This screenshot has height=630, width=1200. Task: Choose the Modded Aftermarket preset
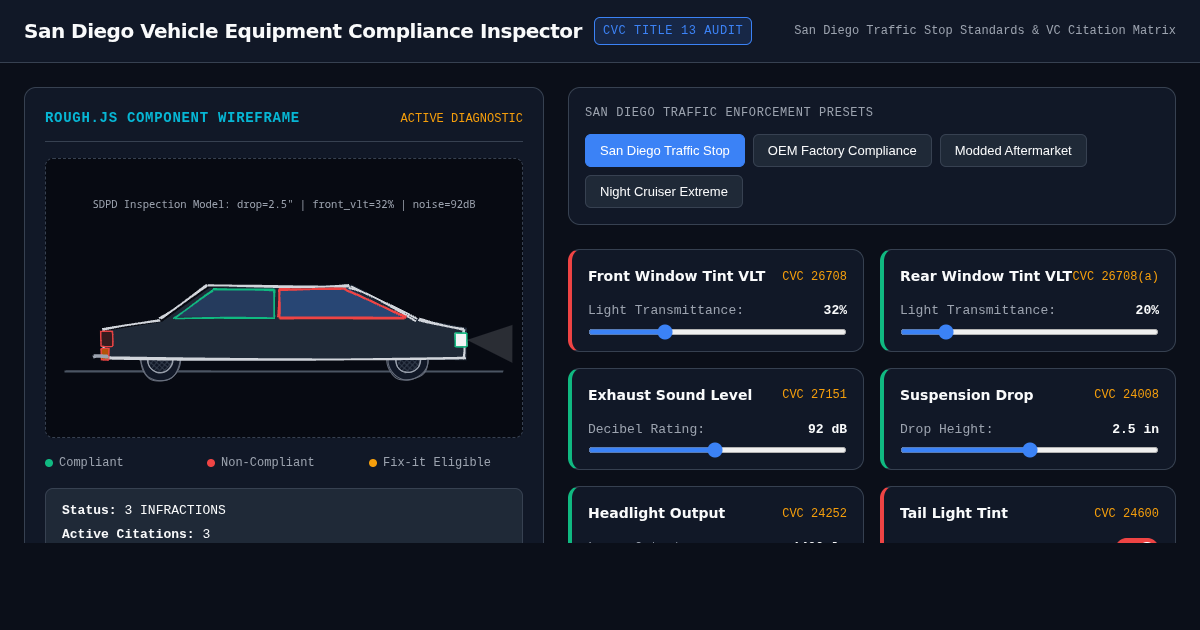[1013, 151]
